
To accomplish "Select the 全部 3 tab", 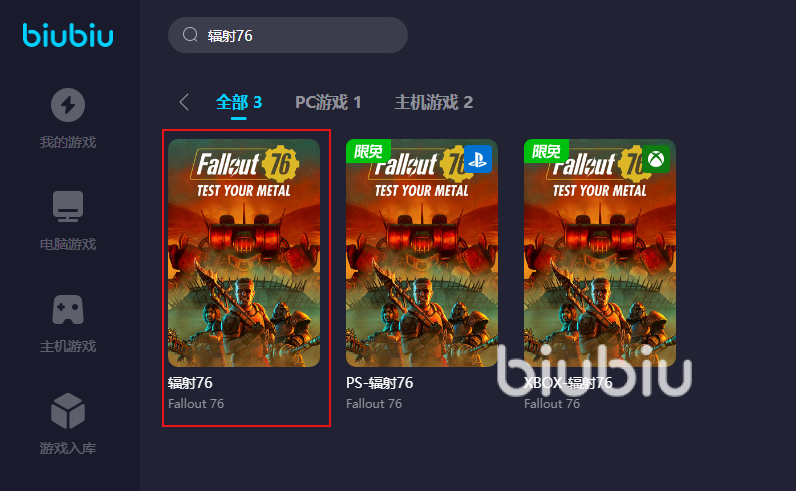I will [239, 102].
